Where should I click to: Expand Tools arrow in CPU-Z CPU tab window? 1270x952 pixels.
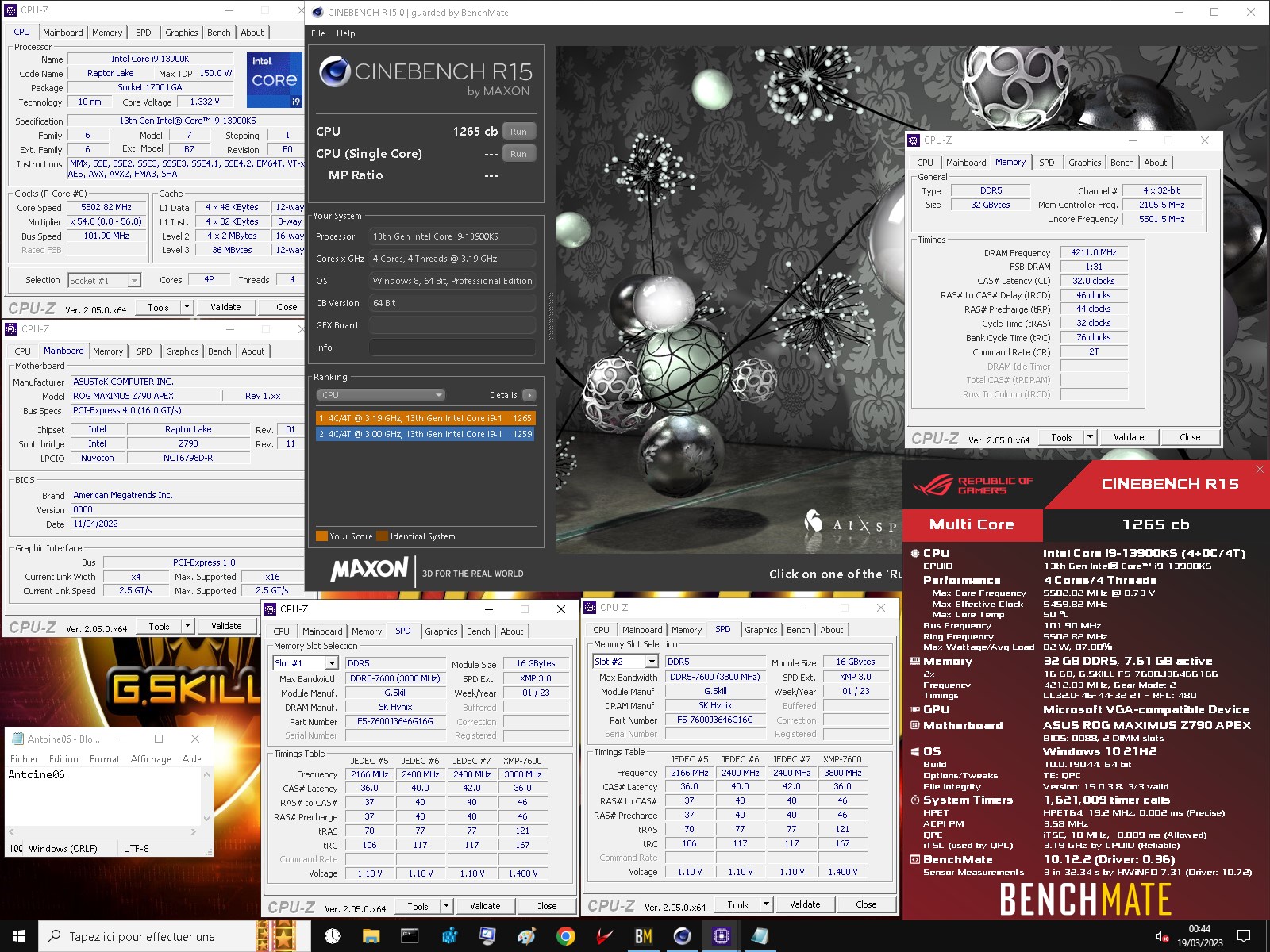pos(187,307)
